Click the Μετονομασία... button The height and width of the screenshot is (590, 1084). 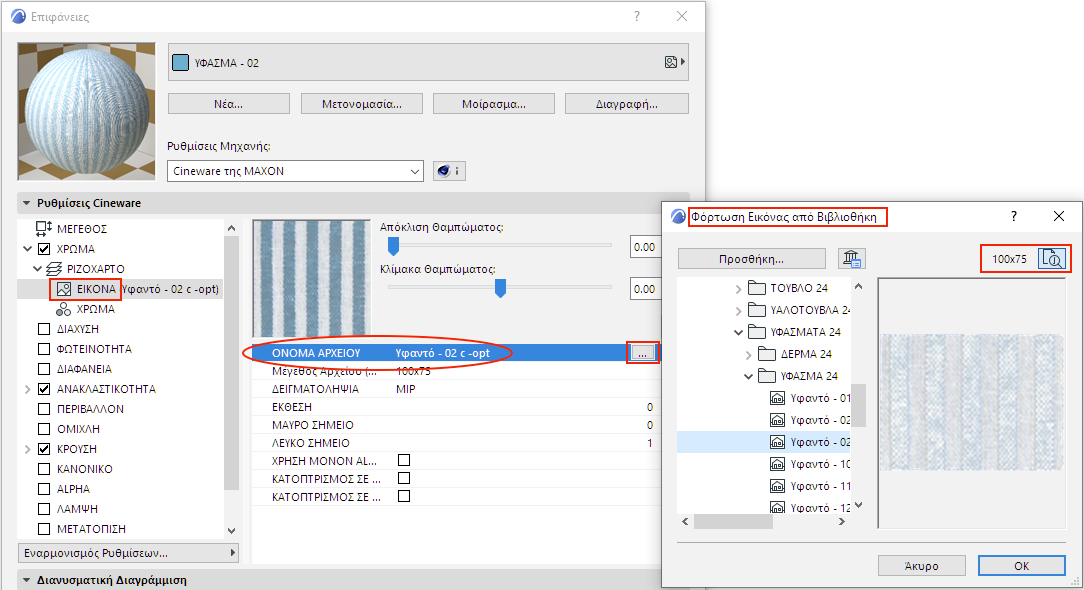pos(362,104)
